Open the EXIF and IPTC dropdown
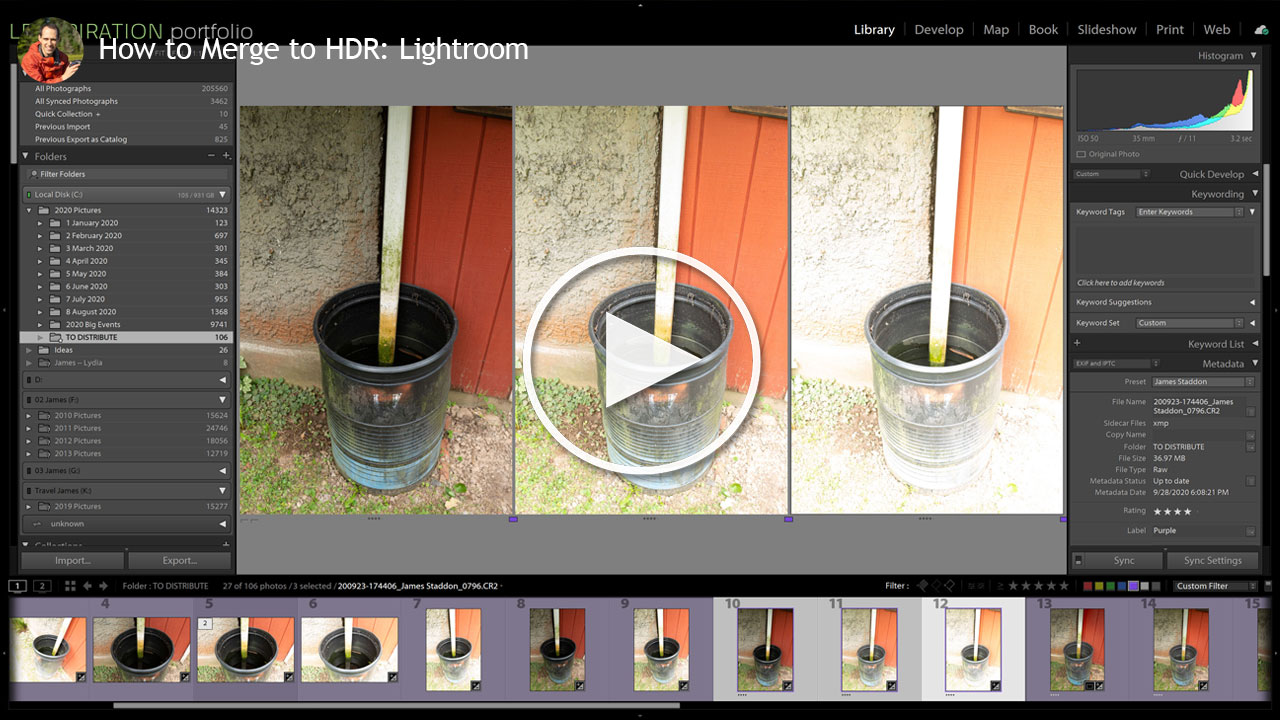1280x720 pixels. (1117, 364)
